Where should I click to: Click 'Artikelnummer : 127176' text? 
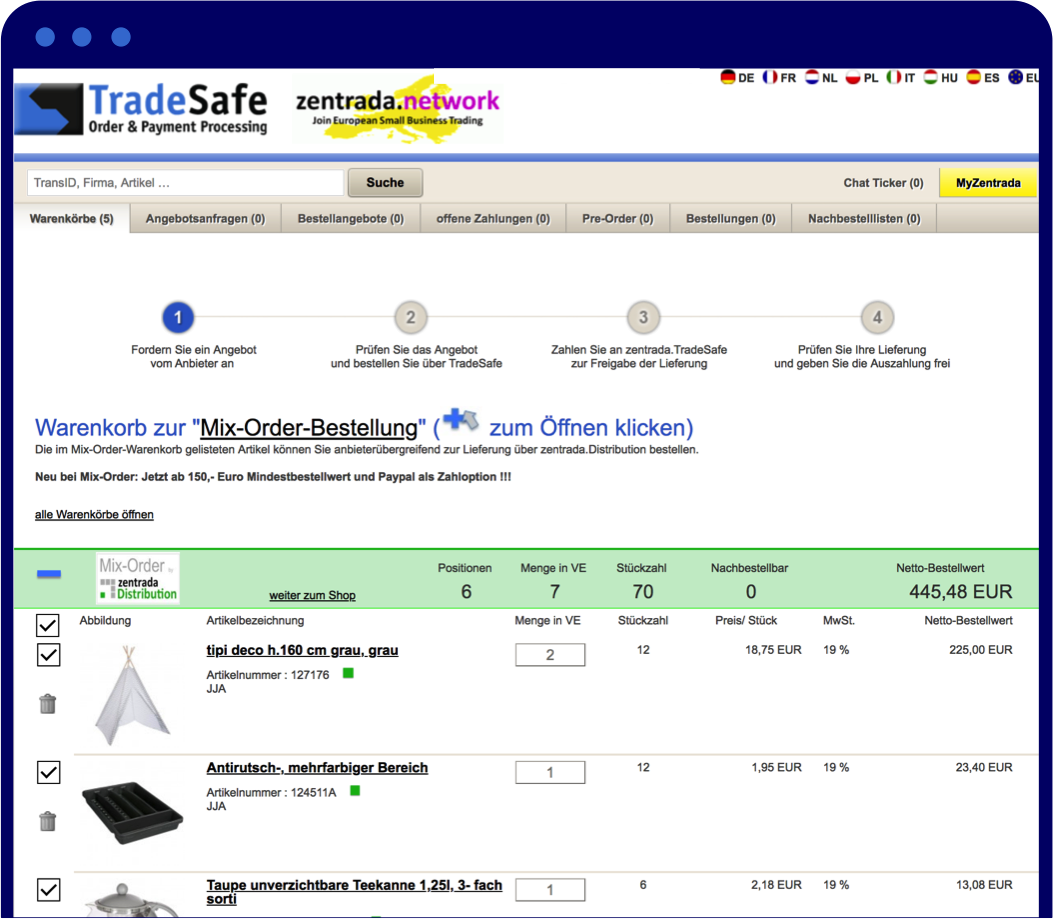[268, 674]
